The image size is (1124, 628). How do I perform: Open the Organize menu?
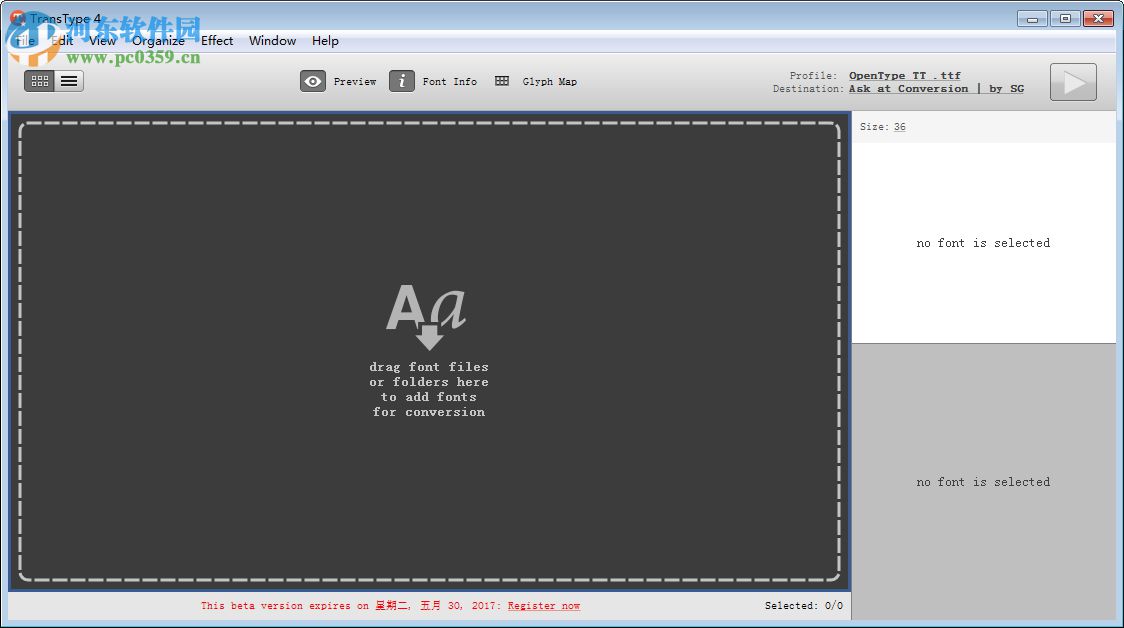[157, 40]
